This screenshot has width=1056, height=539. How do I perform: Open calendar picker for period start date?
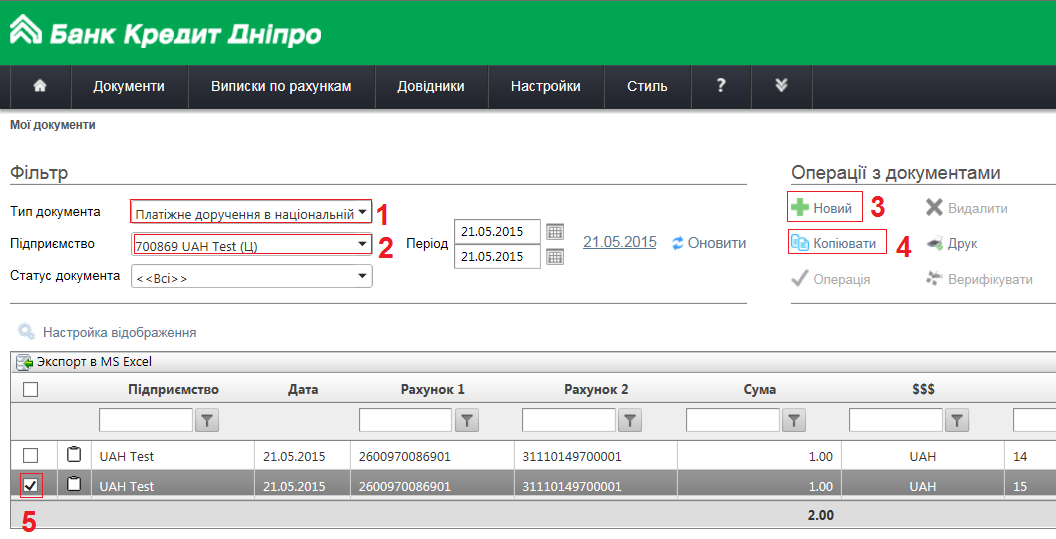tap(555, 232)
